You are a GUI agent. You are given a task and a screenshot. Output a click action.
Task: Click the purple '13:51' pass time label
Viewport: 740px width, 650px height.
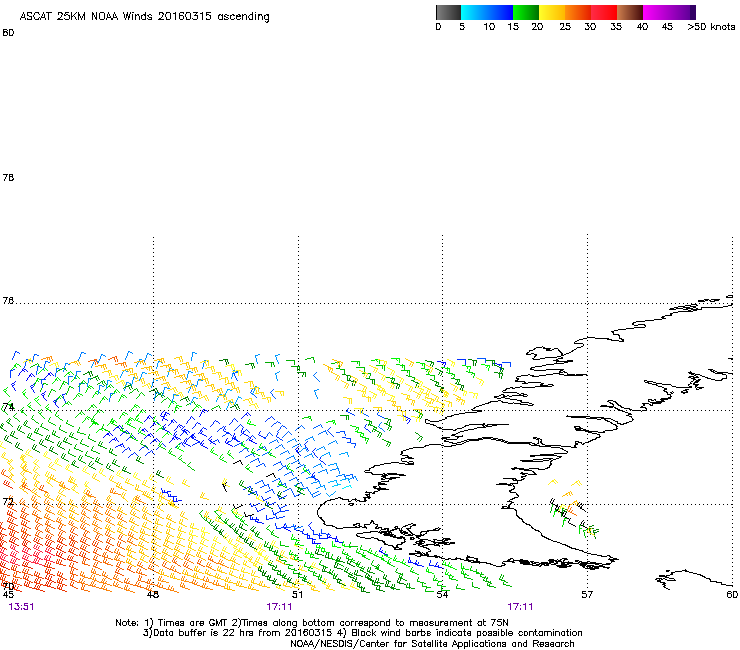(x=21, y=607)
